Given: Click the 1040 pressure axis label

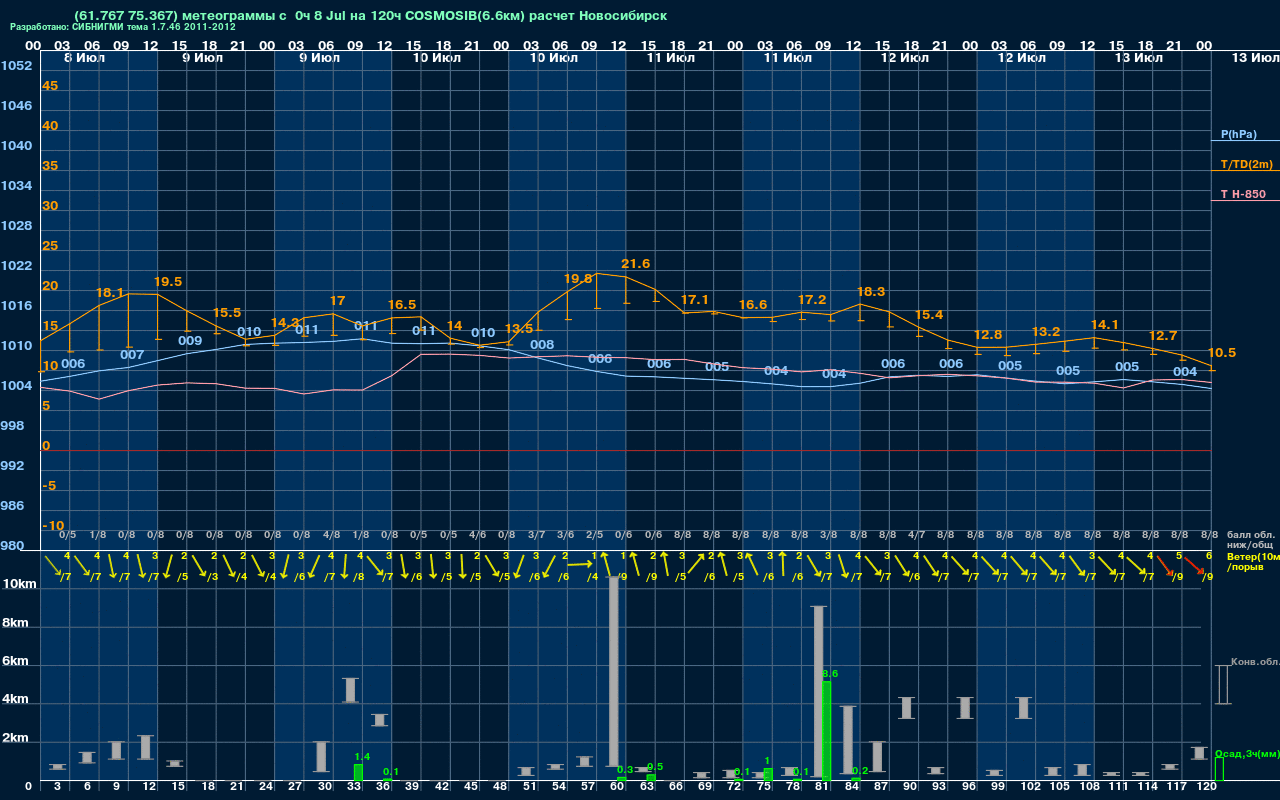Looking at the screenshot, I should (15, 146).
